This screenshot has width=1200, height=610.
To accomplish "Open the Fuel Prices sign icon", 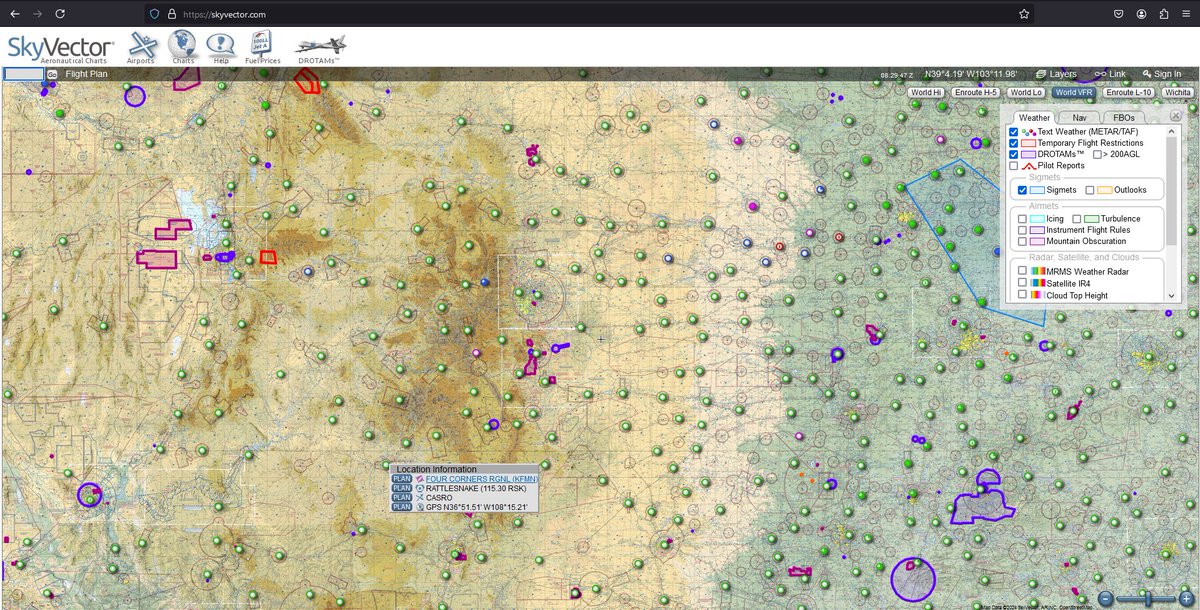I will 263,47.
